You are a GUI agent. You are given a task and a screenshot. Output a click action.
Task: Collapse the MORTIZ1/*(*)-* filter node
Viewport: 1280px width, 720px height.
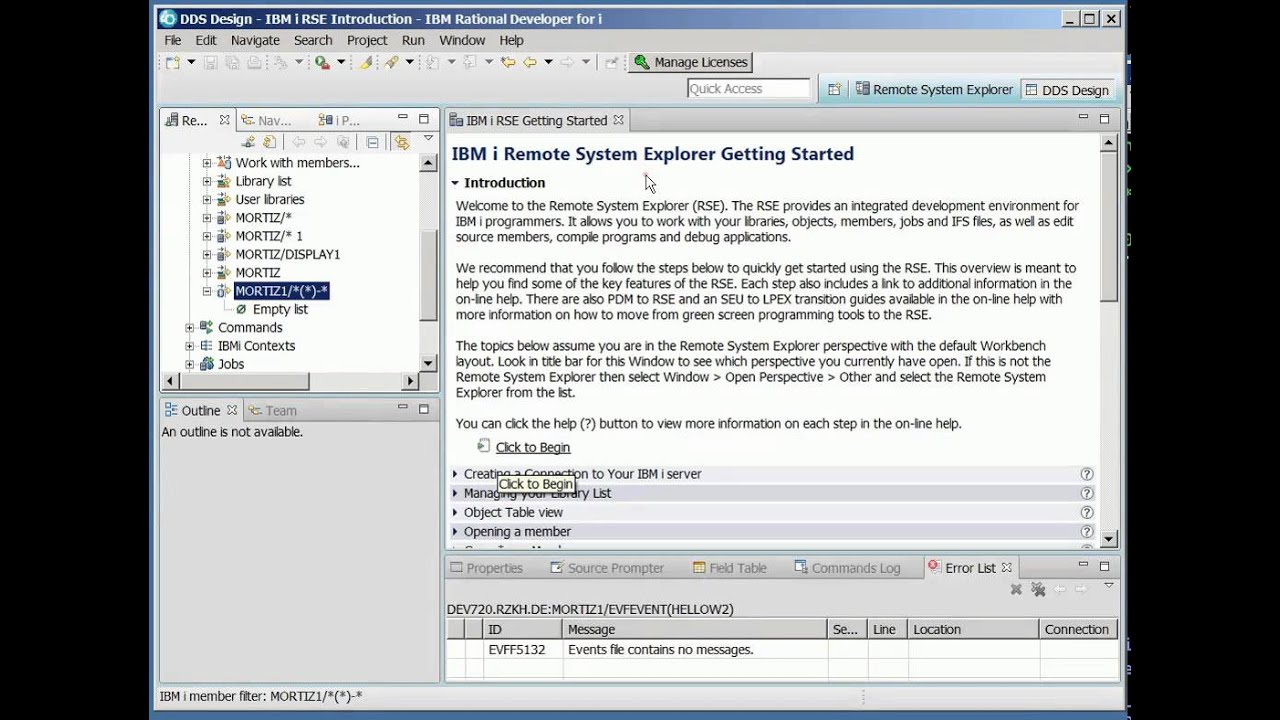point(207,291)
